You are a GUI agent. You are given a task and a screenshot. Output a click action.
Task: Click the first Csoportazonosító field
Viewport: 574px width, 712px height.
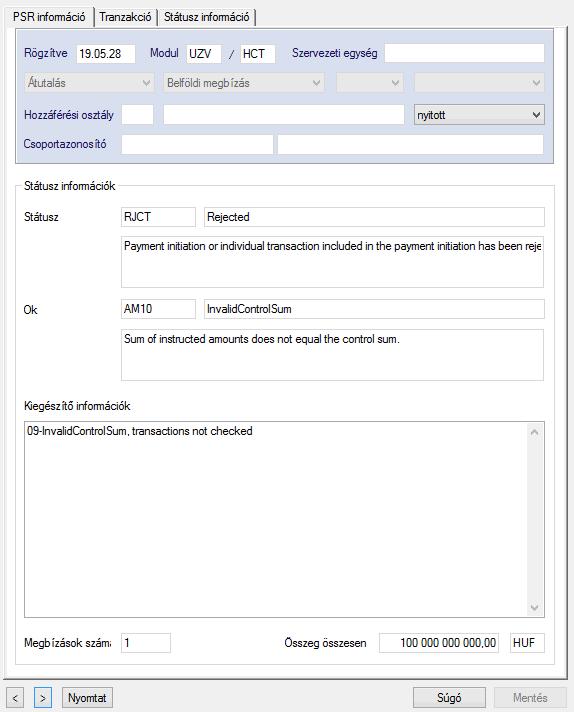(197, 144)
